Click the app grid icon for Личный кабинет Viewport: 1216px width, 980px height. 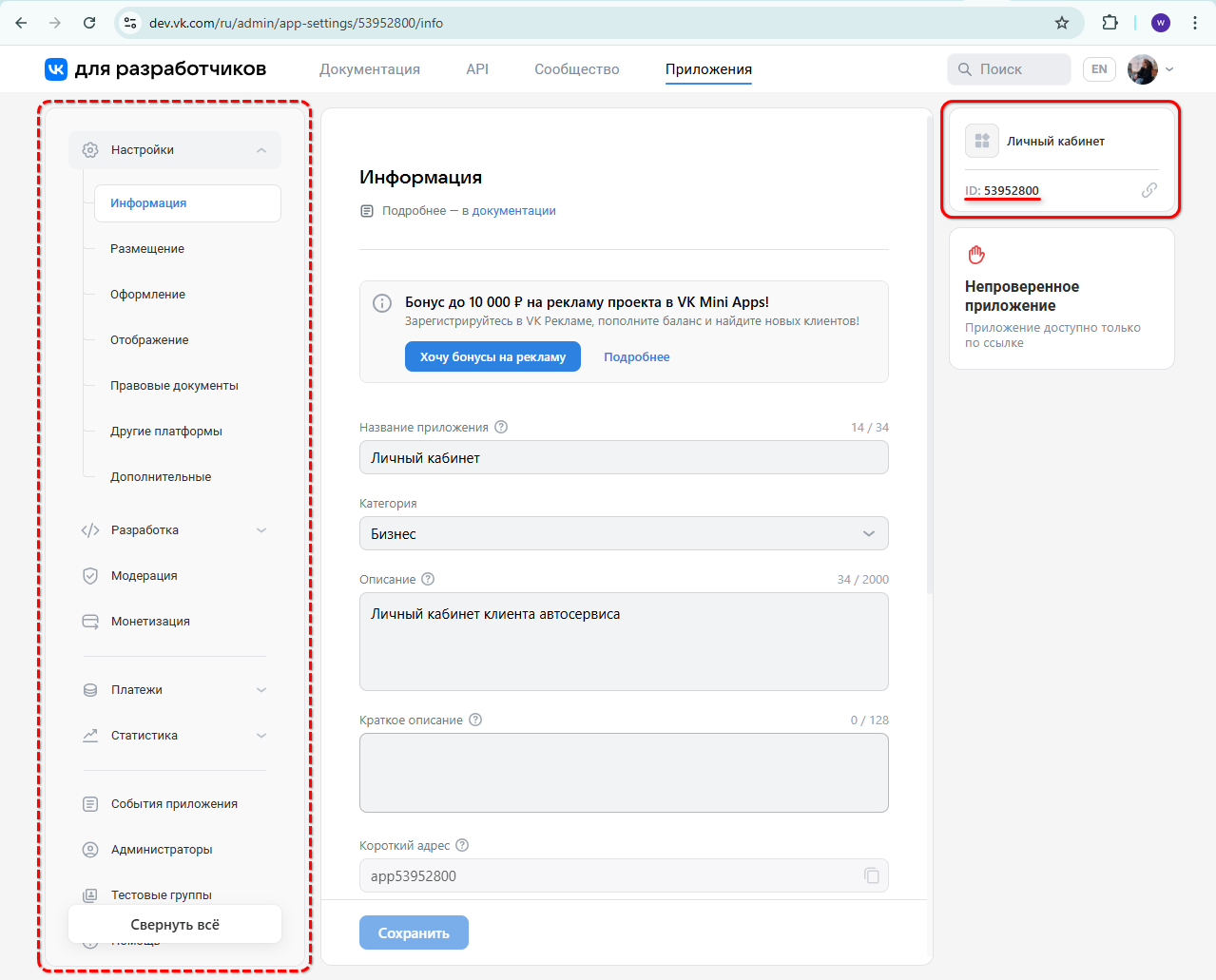coord(981,140)
